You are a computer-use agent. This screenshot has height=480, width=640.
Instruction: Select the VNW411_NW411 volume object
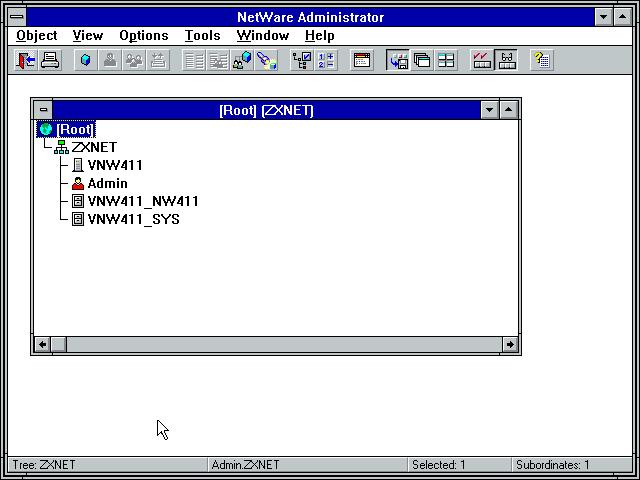click(x=135, y=201)
